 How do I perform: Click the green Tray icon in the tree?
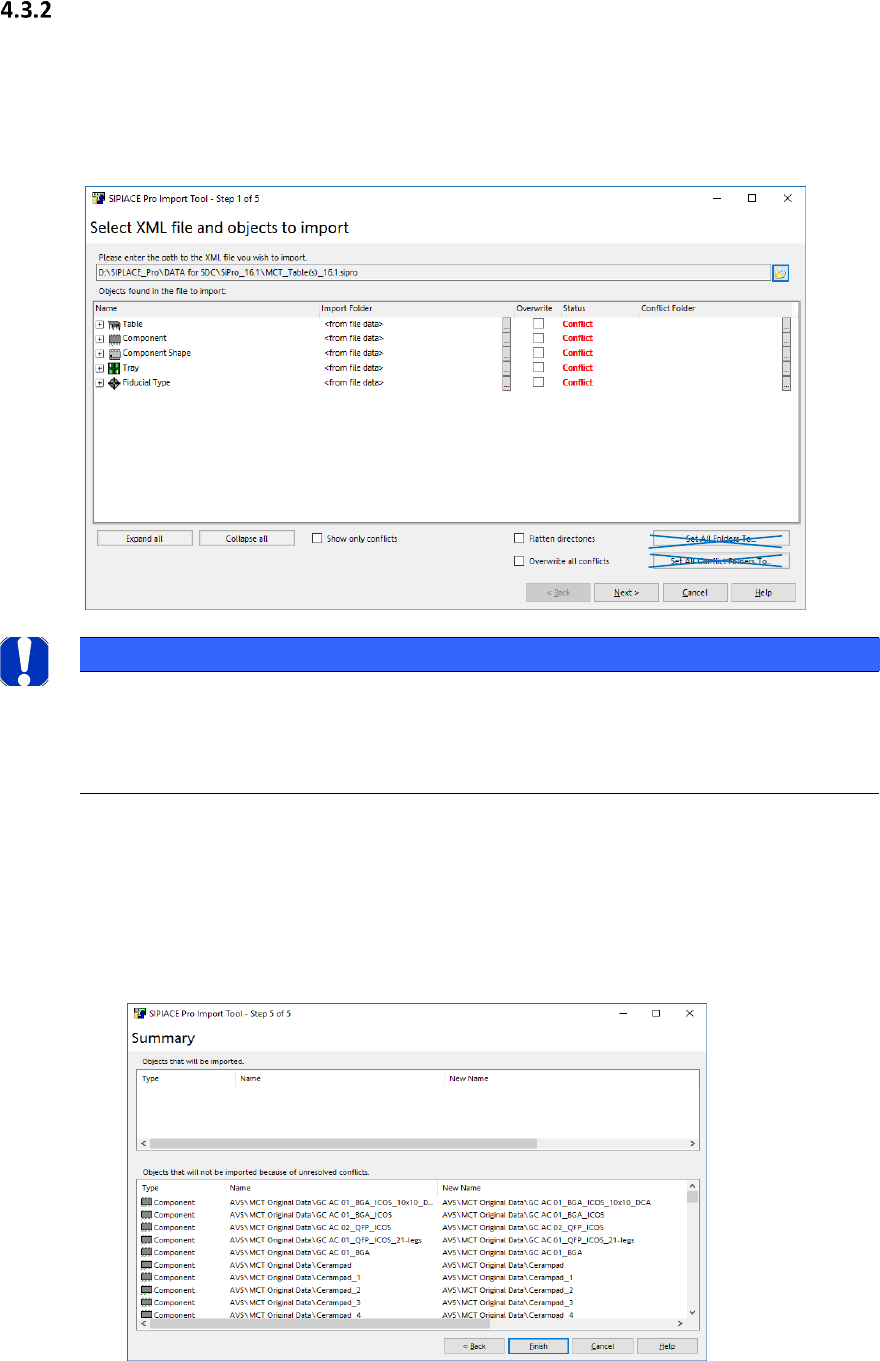coord(114,368)
